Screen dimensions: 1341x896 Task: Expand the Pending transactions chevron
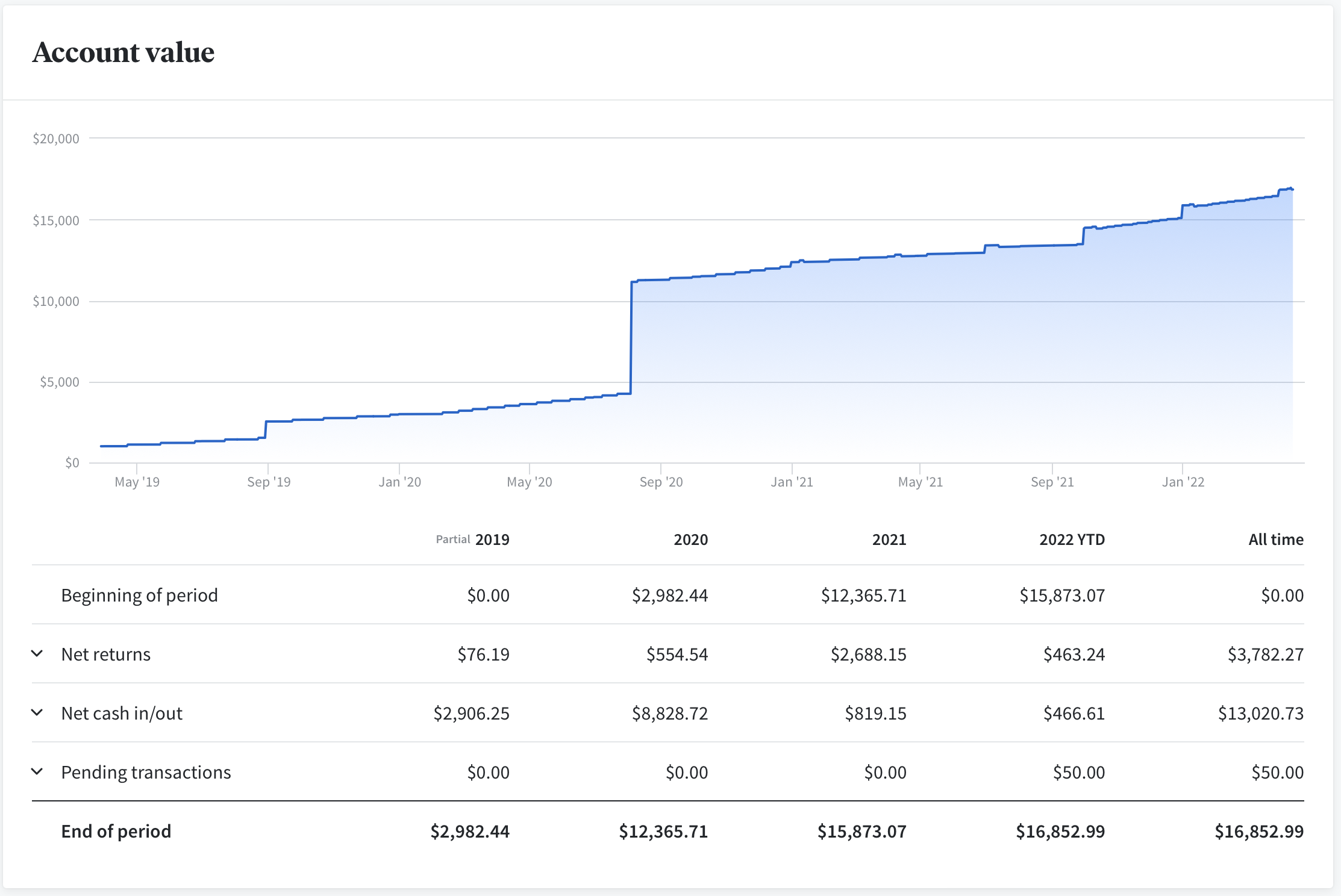[37, 771]
